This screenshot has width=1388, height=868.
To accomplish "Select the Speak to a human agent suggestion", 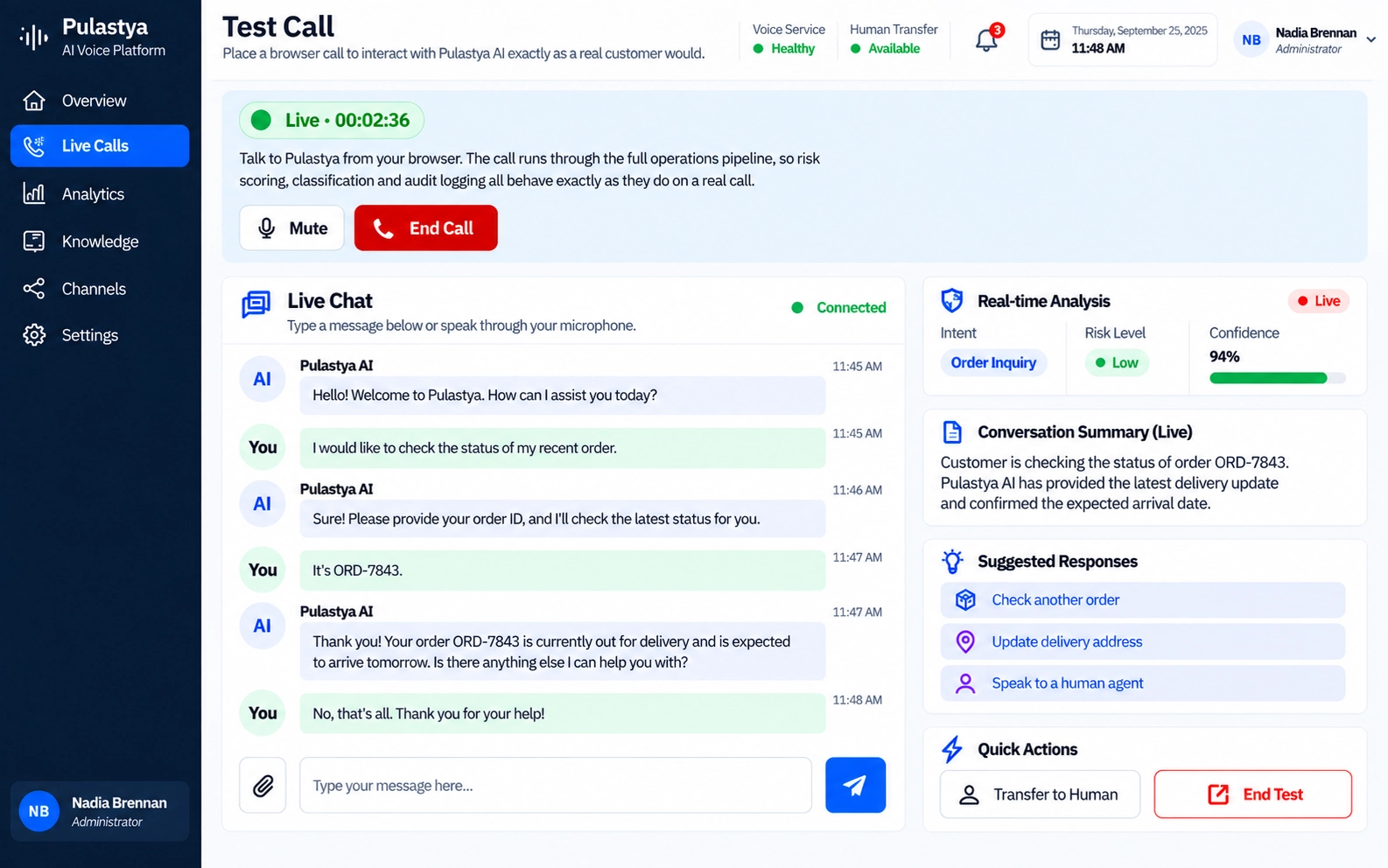I will [1143, 683].
